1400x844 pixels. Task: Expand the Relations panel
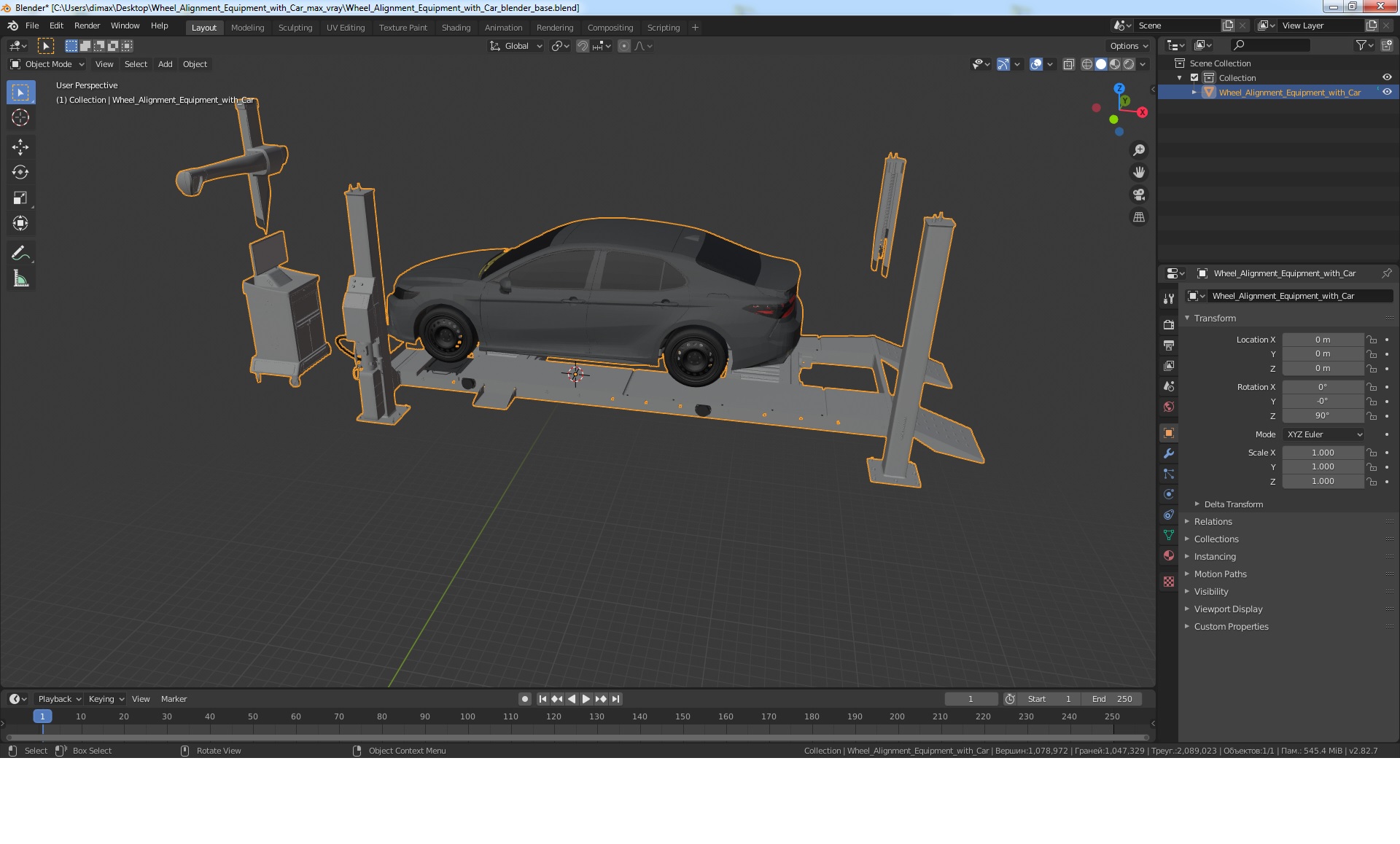point(1213,522)
